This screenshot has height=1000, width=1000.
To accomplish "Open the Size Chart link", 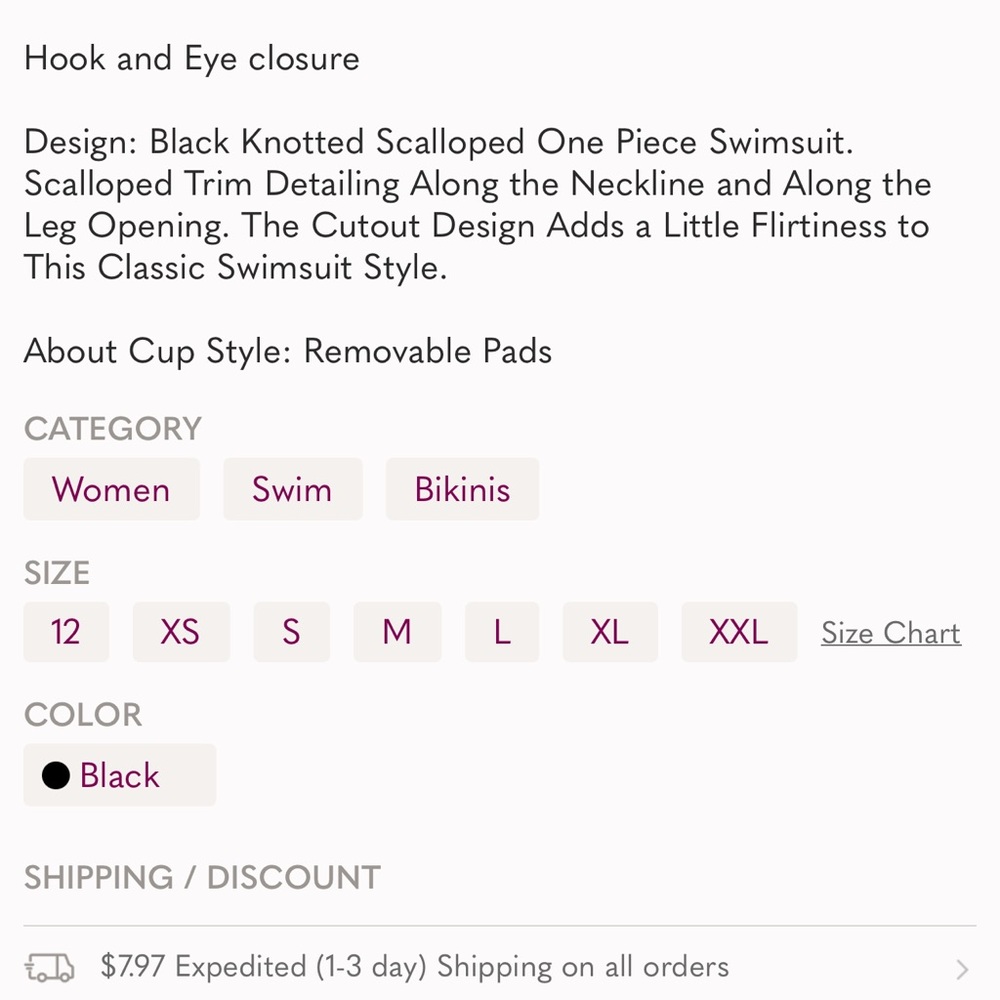I will (891, 633).
